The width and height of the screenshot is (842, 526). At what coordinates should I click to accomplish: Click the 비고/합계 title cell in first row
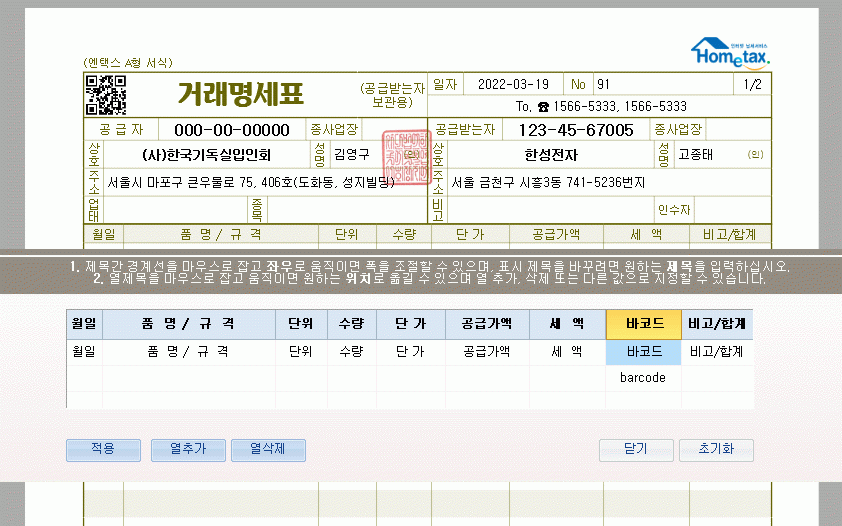point(717,352)
